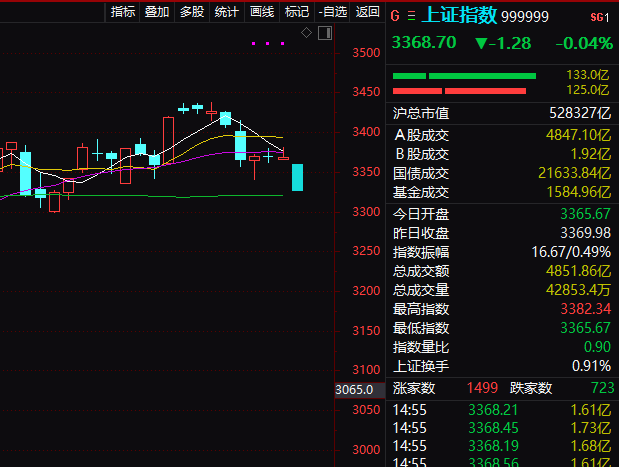Click 指数振幅 value 16.67/0.49%
This screenshot has height=467, width=619.
pyautogui.click(x=571, y=252)
